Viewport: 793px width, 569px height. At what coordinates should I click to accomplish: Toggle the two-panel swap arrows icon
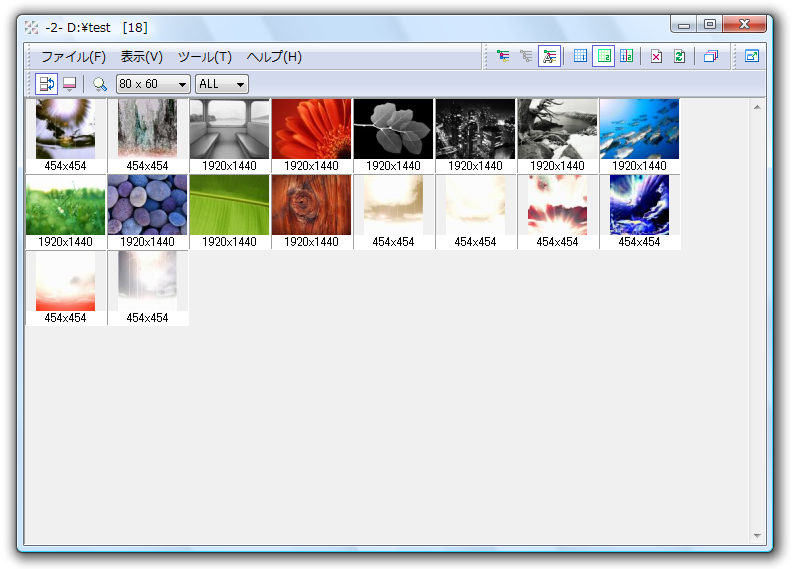point(47,84)
